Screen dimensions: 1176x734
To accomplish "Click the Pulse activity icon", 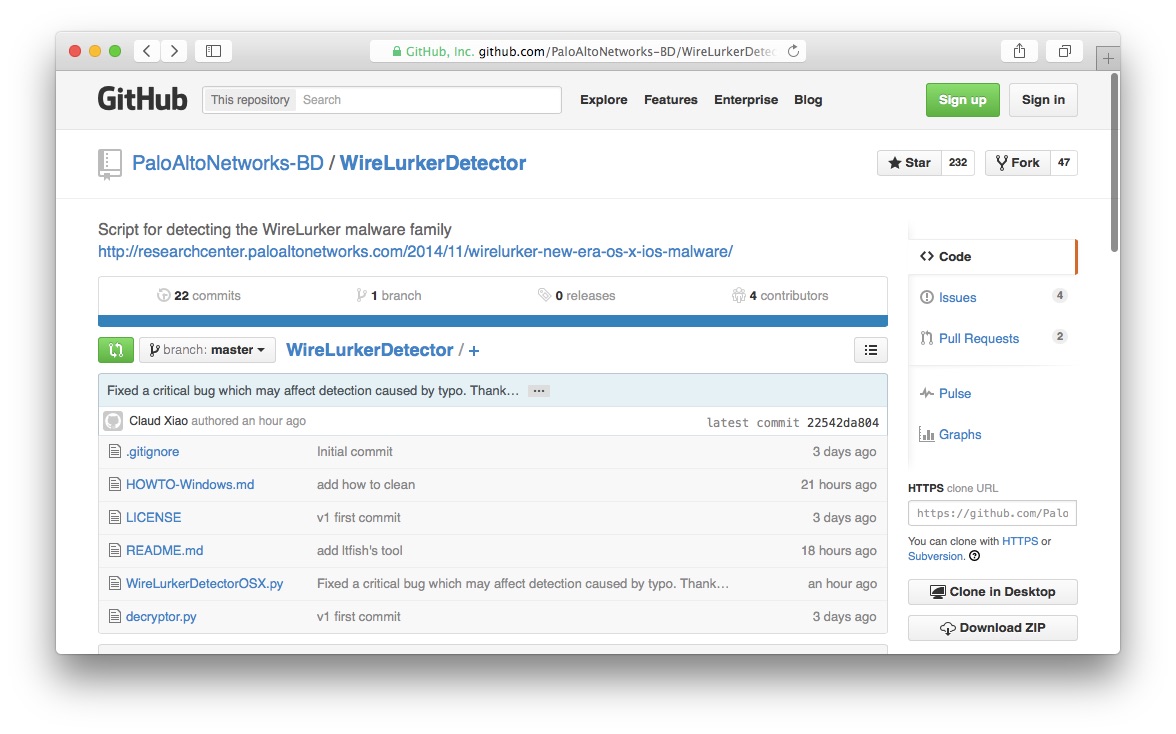I will click(x=927, y=393).
